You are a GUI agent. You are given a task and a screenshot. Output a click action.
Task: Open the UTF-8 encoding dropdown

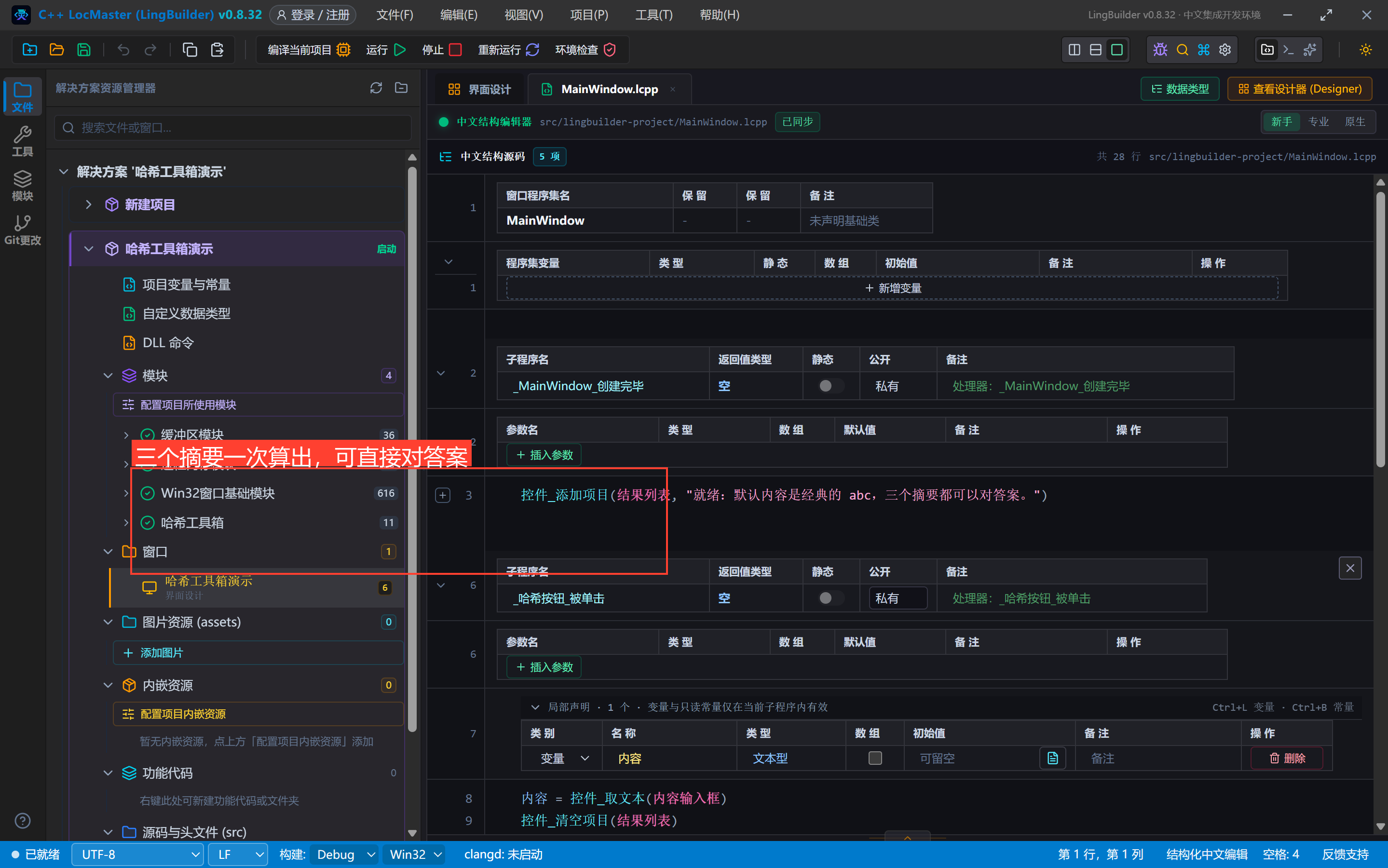pos(138,854)
